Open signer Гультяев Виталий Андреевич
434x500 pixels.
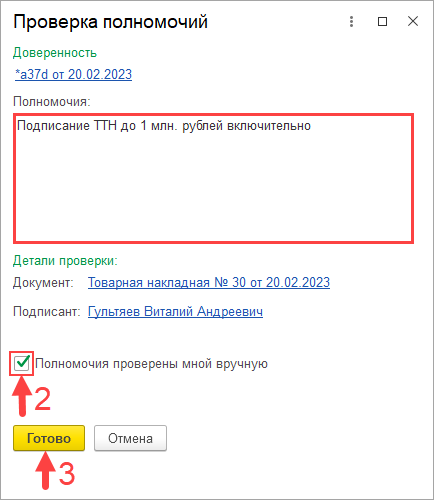coord(175,312)
